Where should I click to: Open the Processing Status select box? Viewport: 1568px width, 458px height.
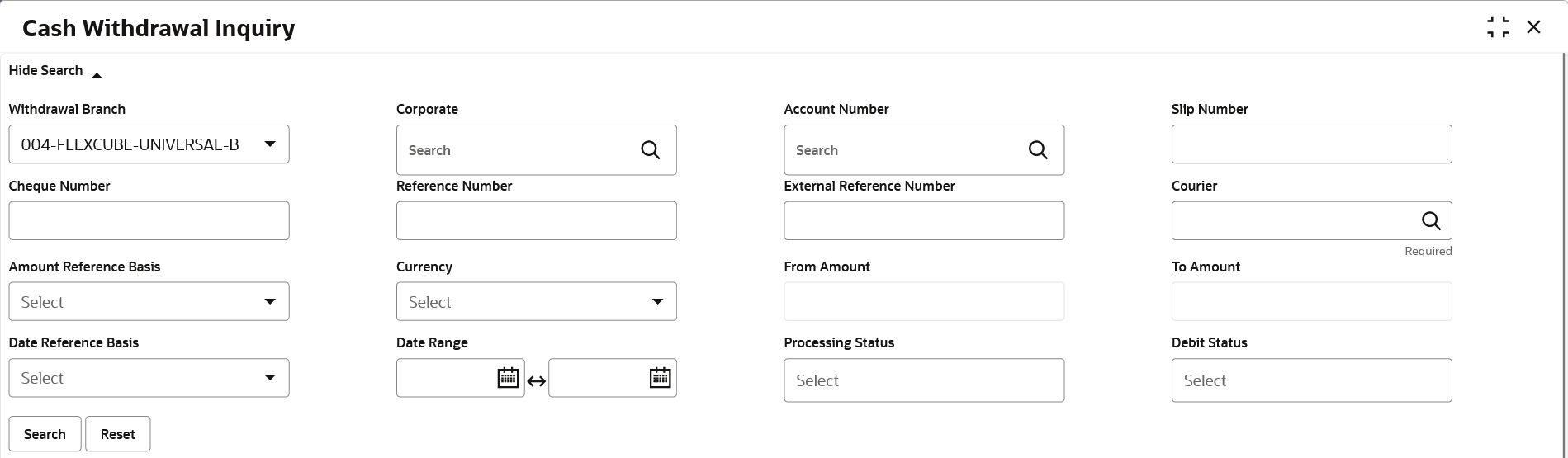[x=923, y=380]
